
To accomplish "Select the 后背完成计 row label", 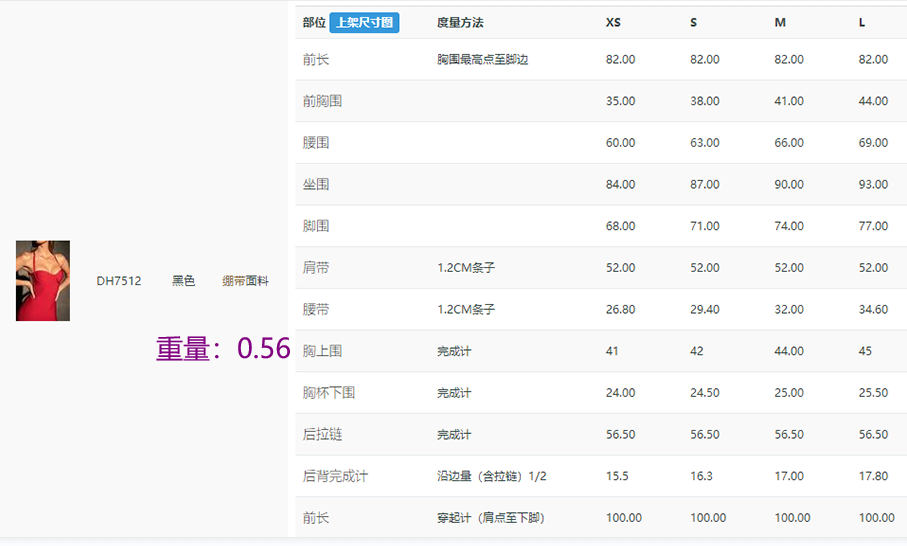I will [x=335, y=476].
